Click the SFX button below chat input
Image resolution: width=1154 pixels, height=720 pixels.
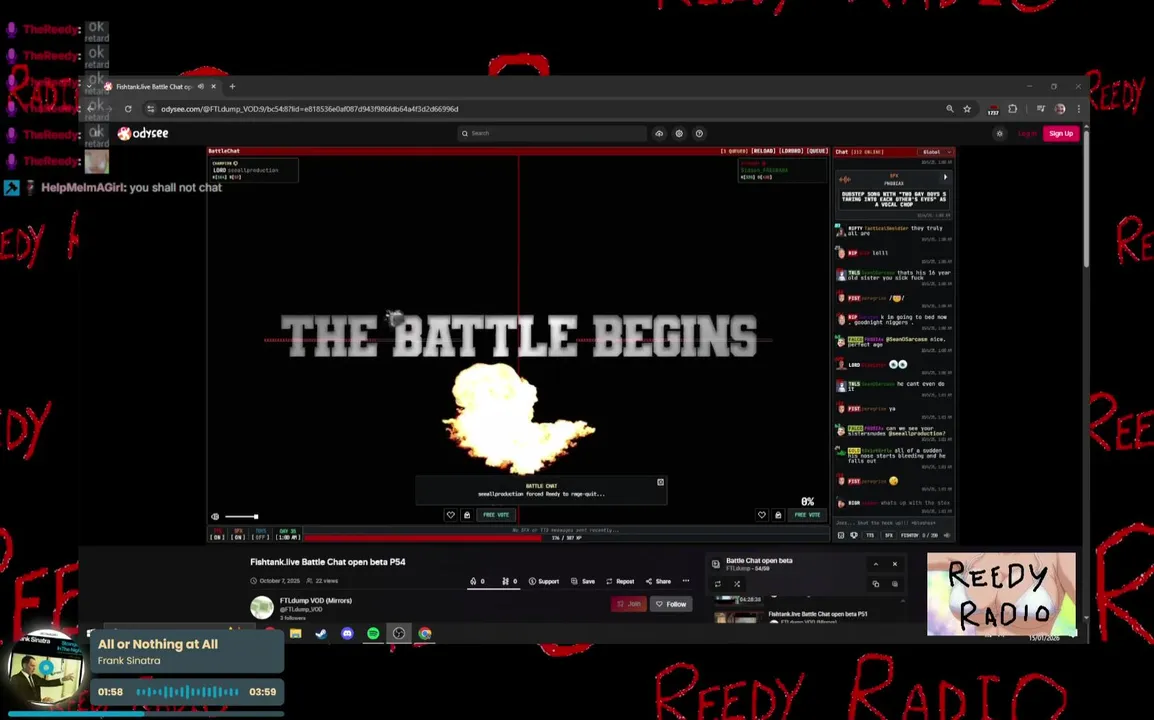pos(888,535)
